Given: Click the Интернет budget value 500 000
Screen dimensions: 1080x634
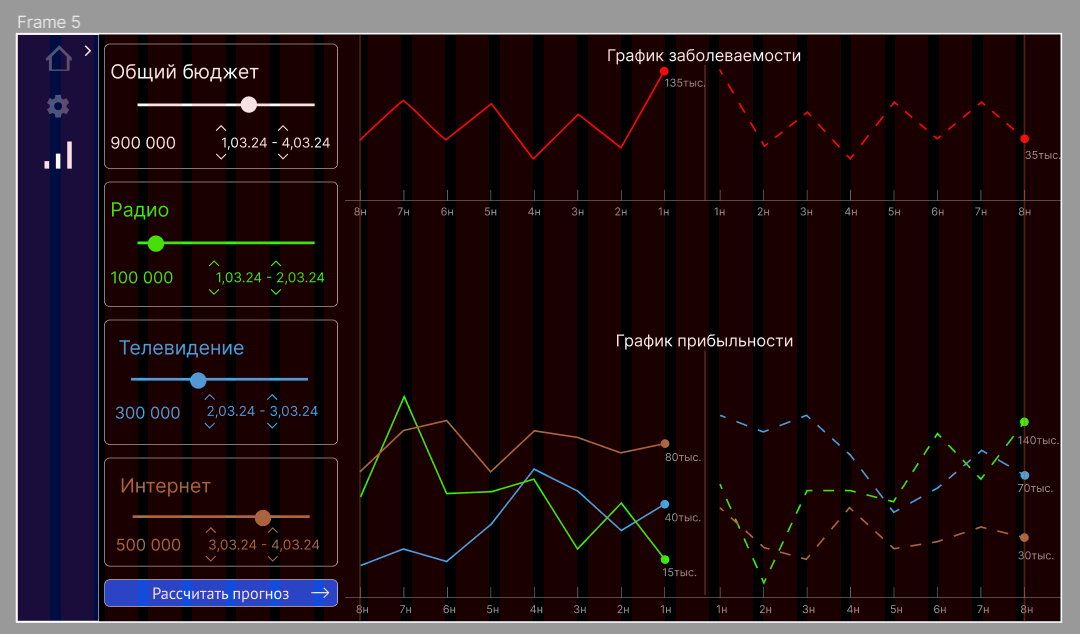Looking at the screenshot, I should pos(149,545).
